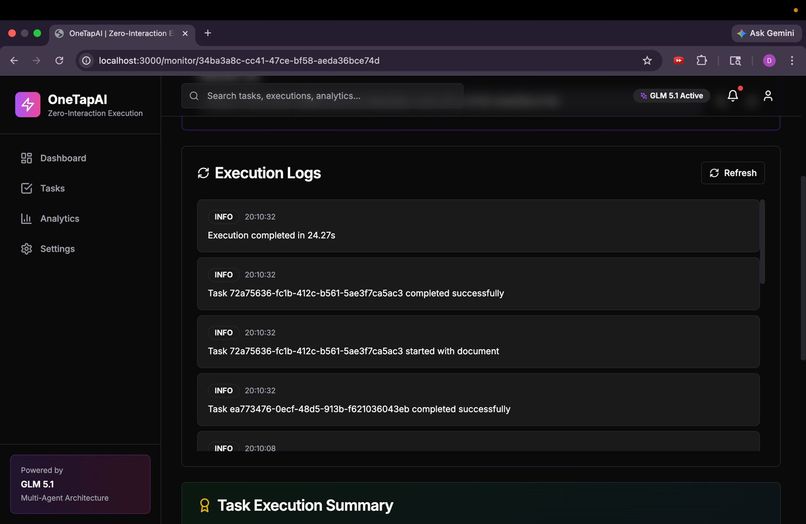Click the Task Execution Summary award icon
Image resolution: width=806 pixels, height=524 pixels.
[205, 505]
